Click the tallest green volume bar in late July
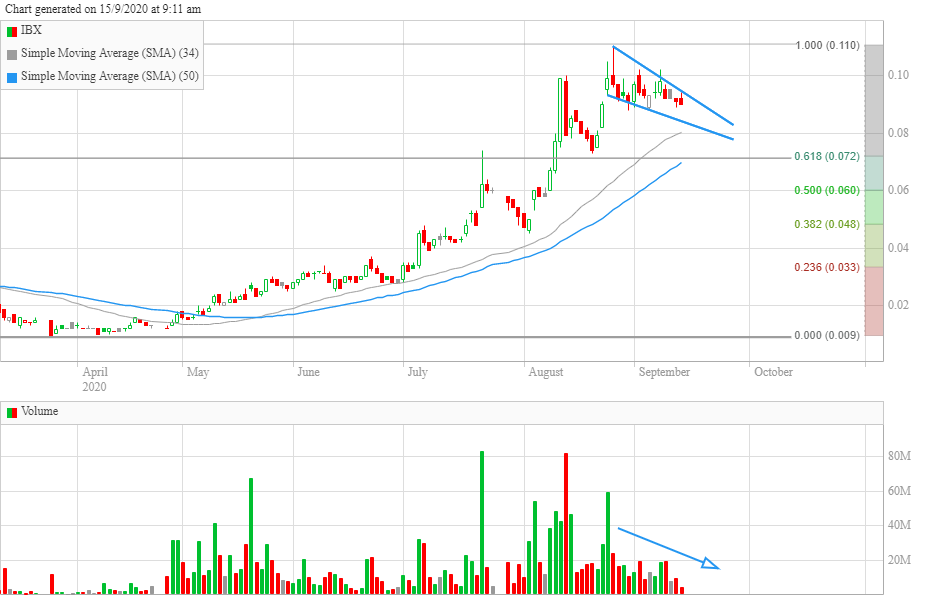Image resolution: width=940 pixels, height=596 pixels. 482,522
